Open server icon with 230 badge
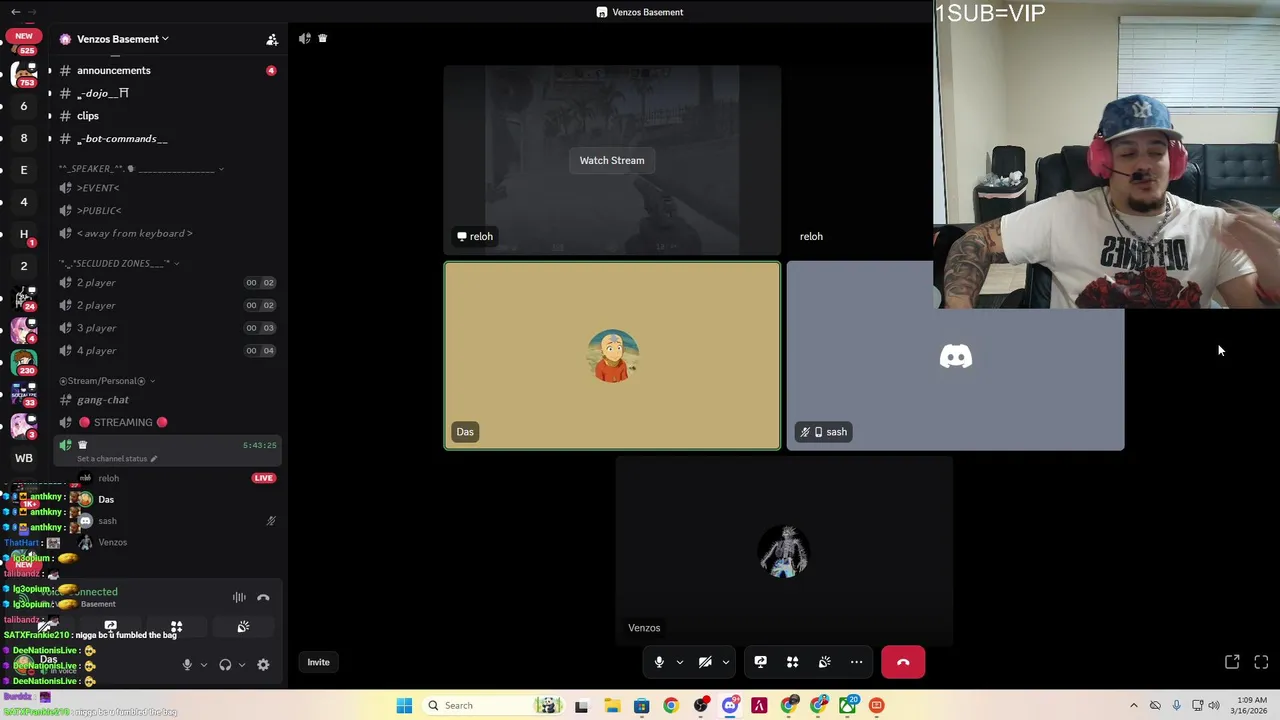This screenshot has height=720, width=1280. click(24, 362)
